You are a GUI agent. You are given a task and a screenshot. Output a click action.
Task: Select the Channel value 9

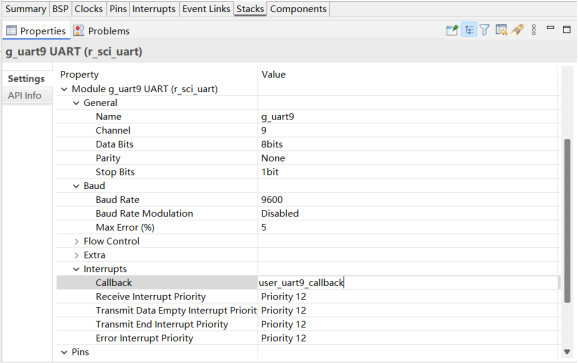tap(264, 130)
